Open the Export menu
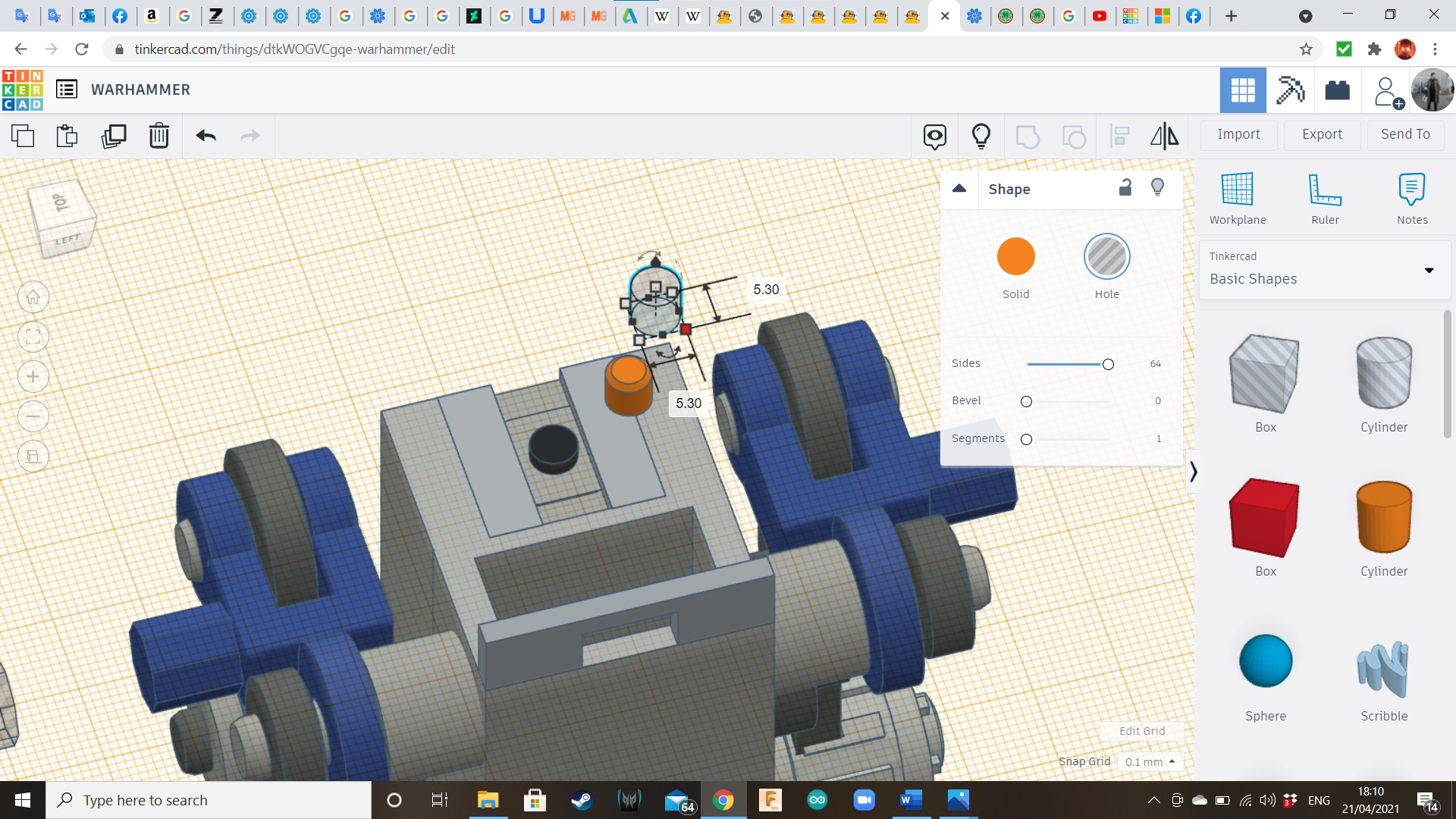 [1322, 134]
